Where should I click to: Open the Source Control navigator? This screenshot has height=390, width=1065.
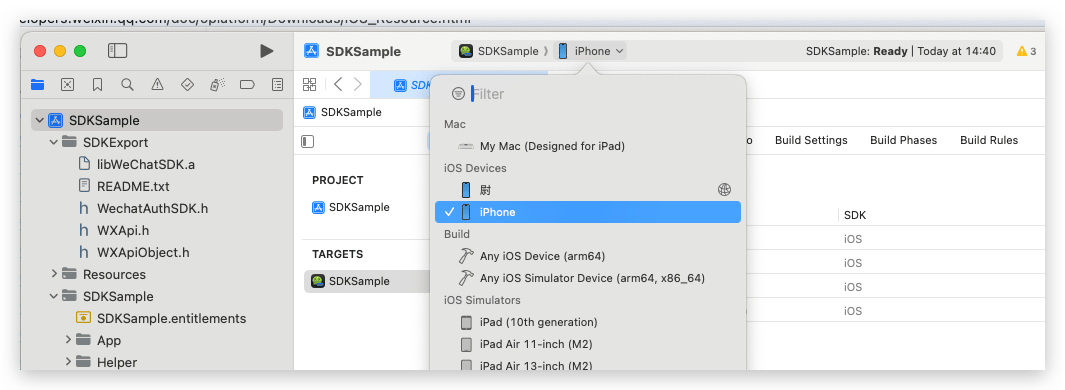[67, 84]
